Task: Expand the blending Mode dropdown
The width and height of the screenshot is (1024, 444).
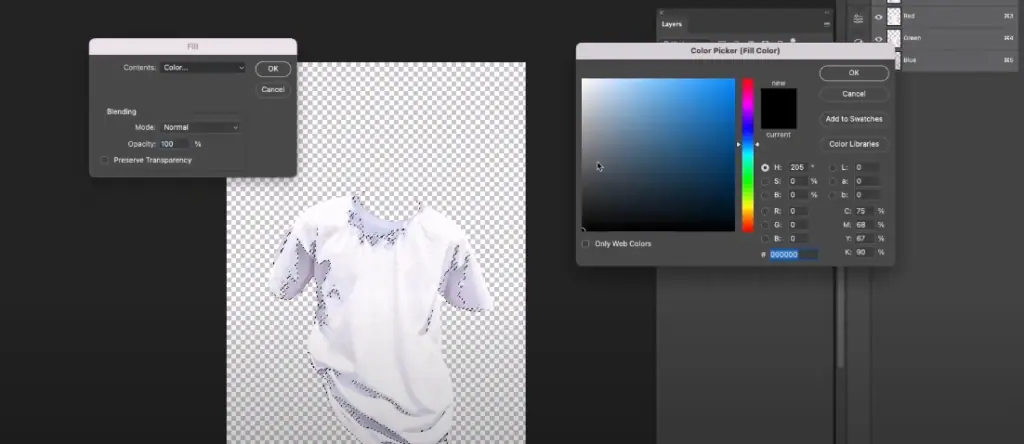Action: [x=201, y=128]
